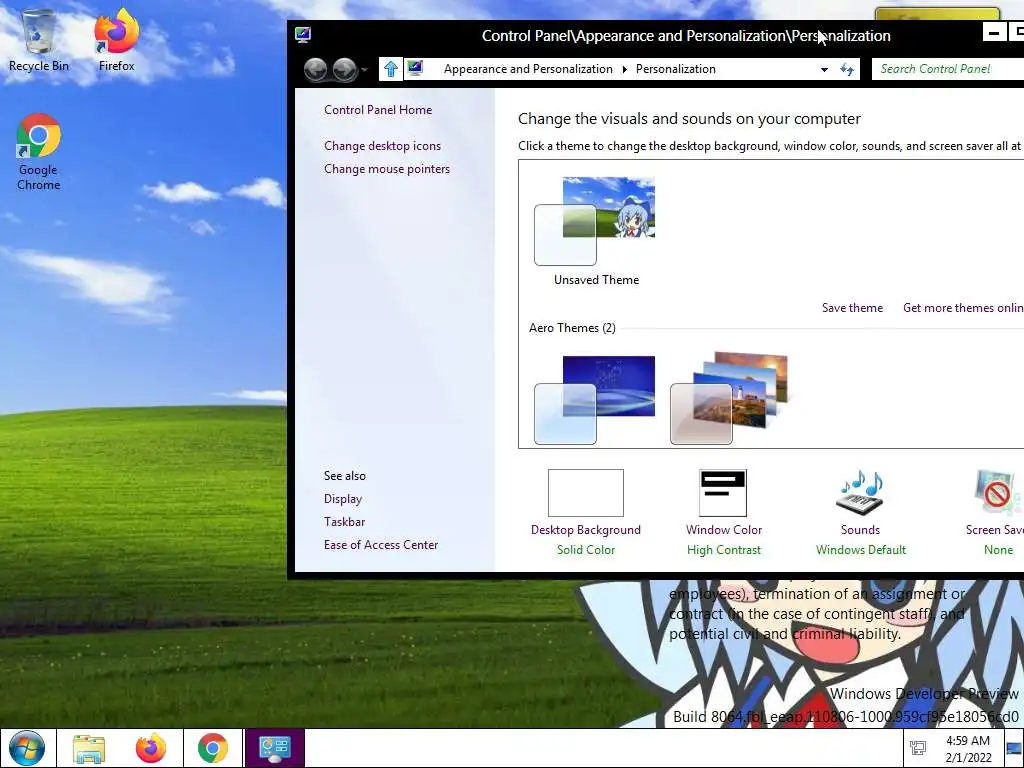Click the blue Up arrow button
The height and width of the screenshot is (768, 1024).
[391, 69]
